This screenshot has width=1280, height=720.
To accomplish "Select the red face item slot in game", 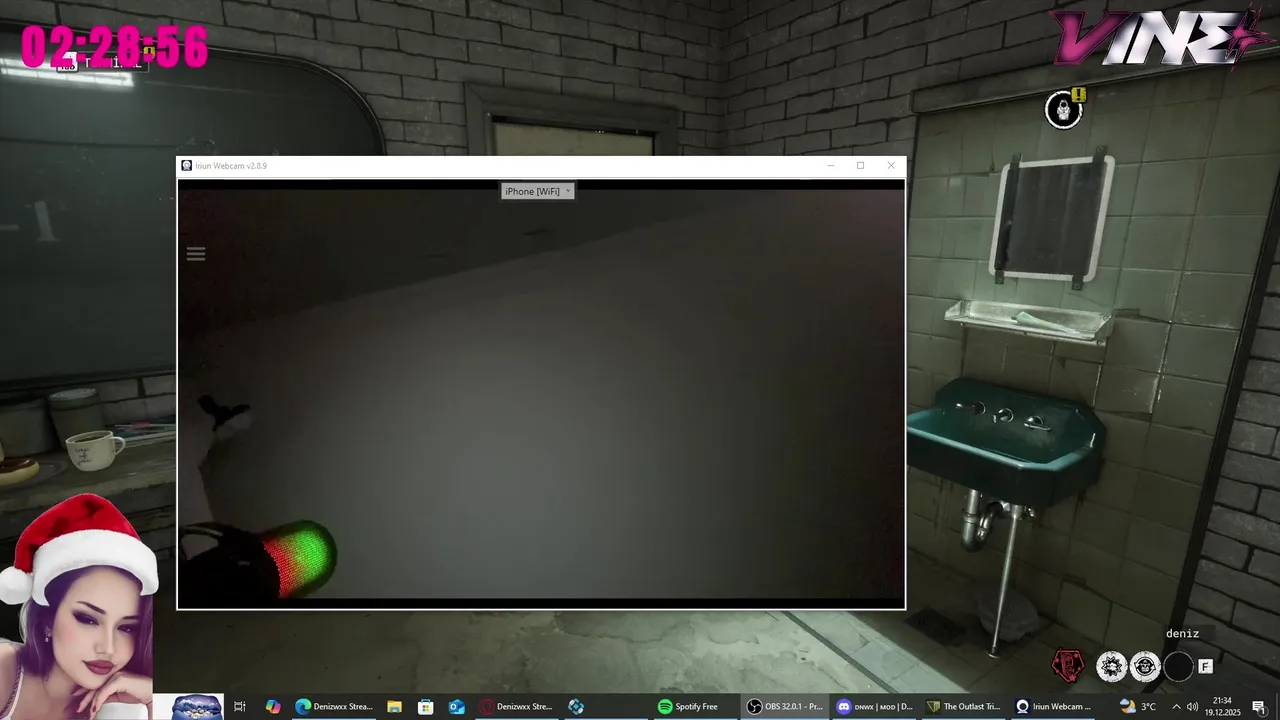I will click(x=1068, y=666).
